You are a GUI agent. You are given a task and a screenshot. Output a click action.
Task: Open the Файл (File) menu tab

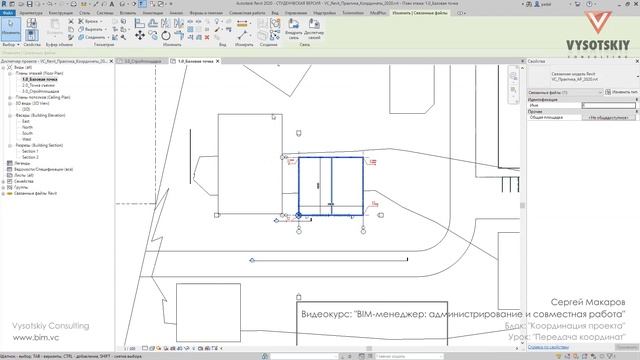point(7,13)
